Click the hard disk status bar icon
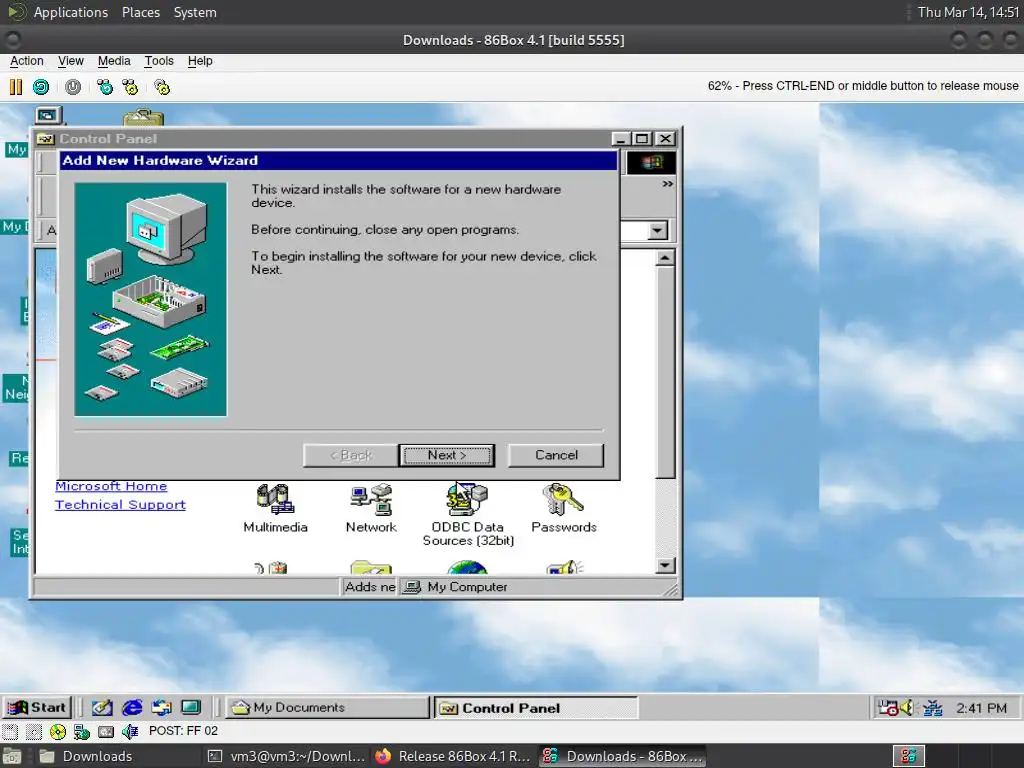This screenshot has height=768, width=1024. click(106, 731)
